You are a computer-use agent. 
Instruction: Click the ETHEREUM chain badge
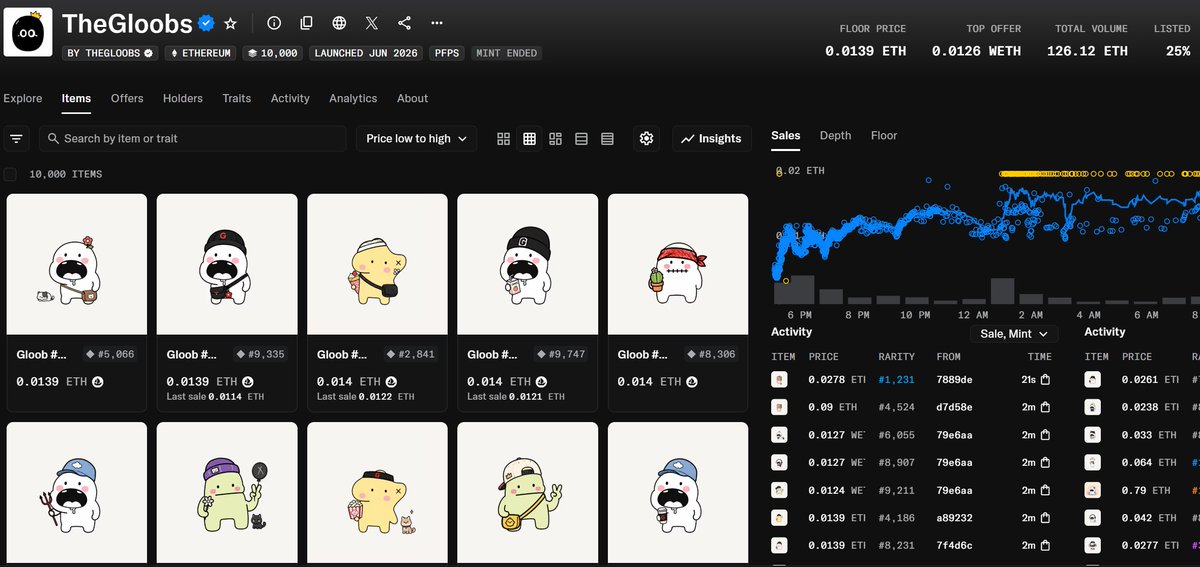(203, 53)
